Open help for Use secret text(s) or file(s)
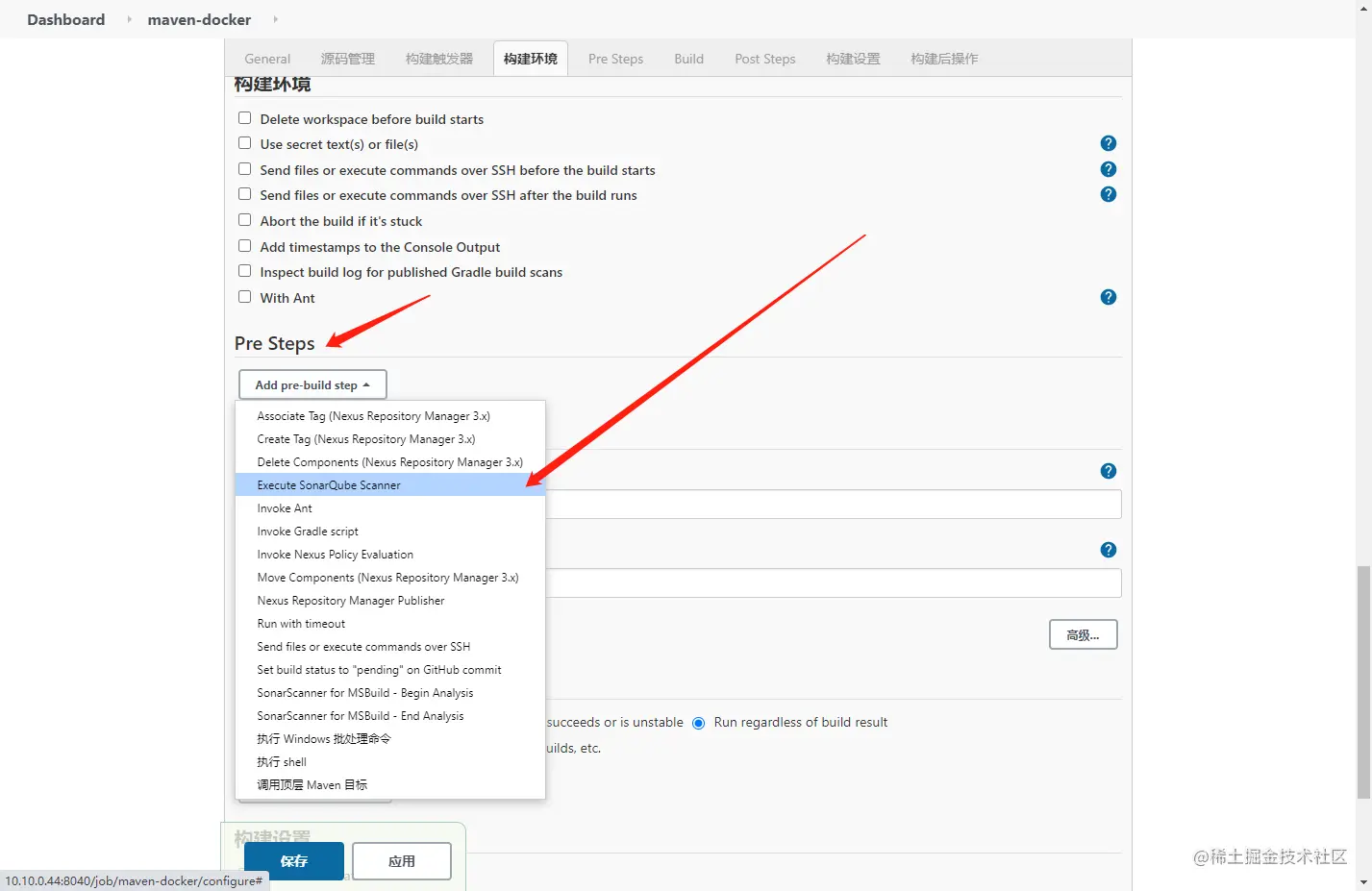Image resolution: width=1372 pixels, height=891 pixels. click(x=1109, y=143)
